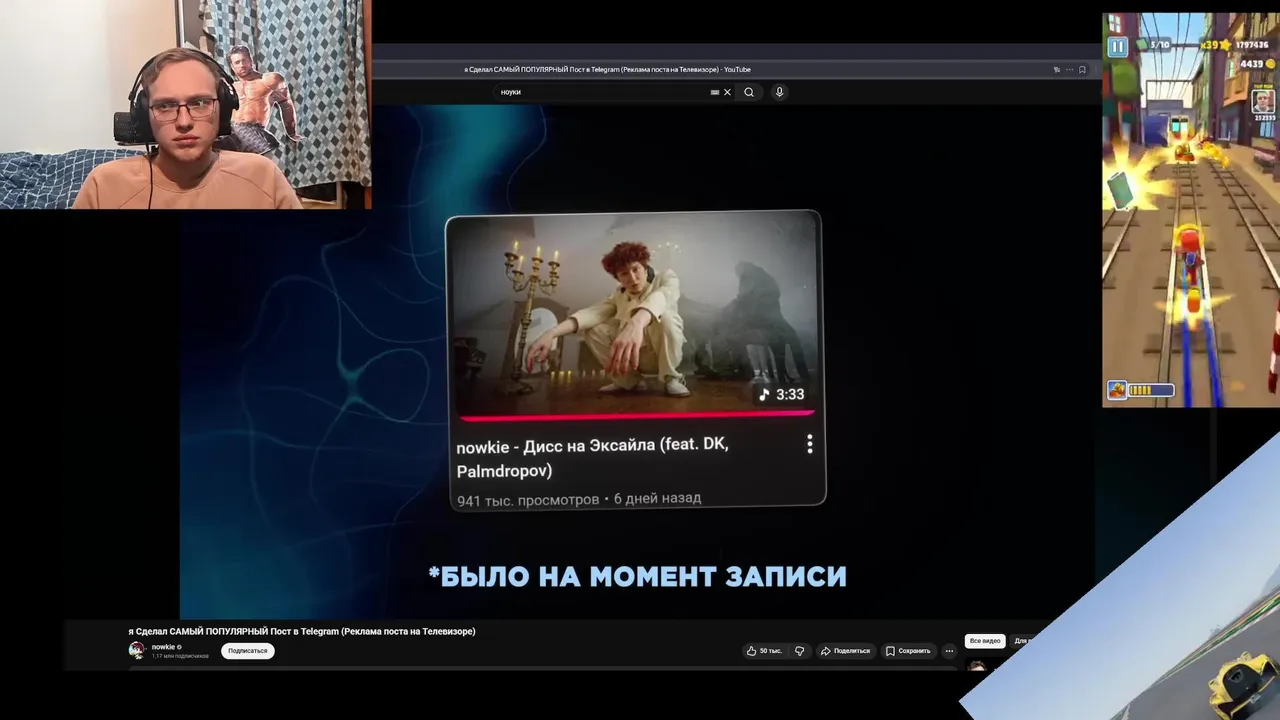The width and height of the screenshot is (1280, 720).
Task: Open the browser three-dots menu in title bar
Action: click(1069, 70)
